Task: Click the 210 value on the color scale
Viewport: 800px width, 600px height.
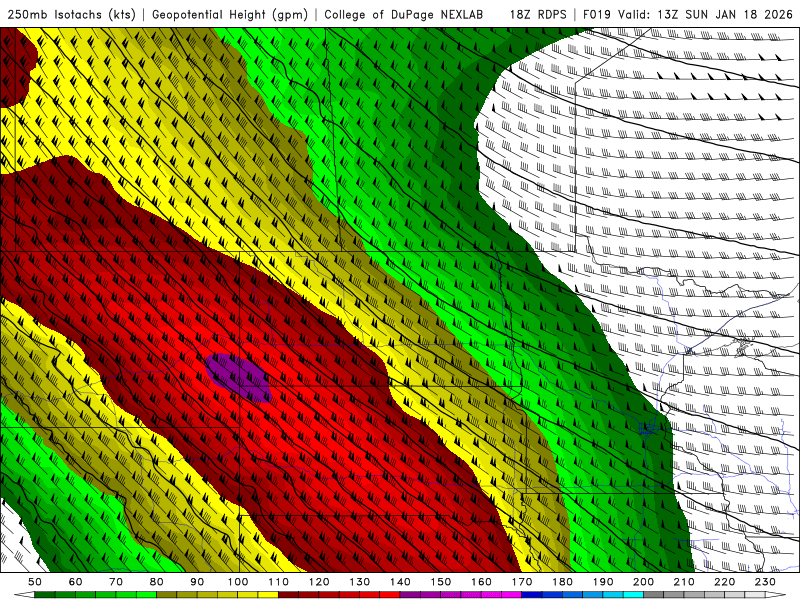Action: (x=684, y=582)
